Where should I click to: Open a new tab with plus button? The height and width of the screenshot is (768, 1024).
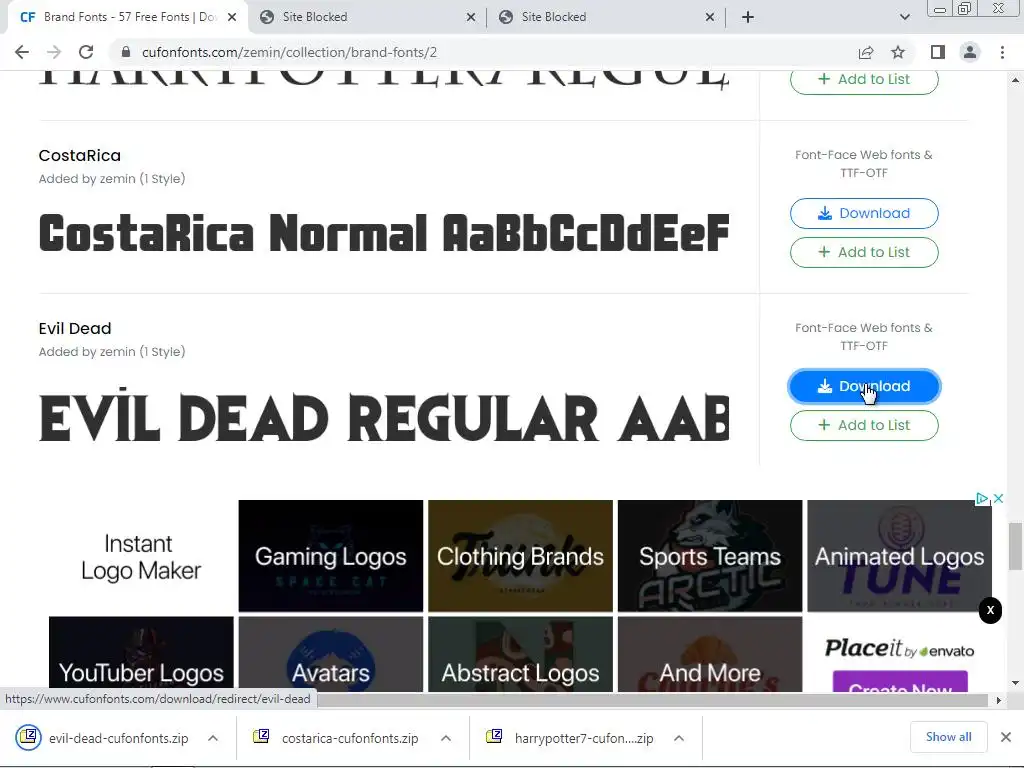748,17
